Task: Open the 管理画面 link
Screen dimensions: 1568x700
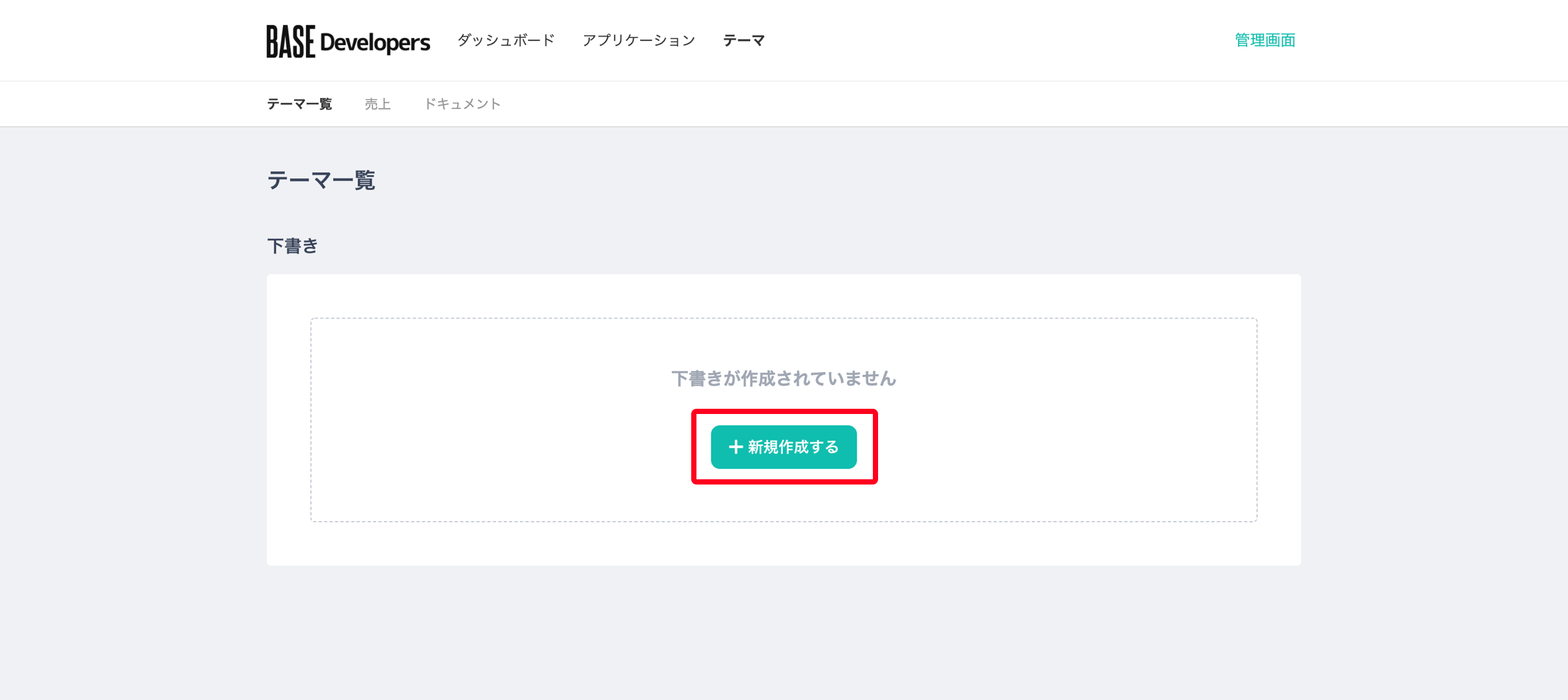Action: pos(1265,40)
